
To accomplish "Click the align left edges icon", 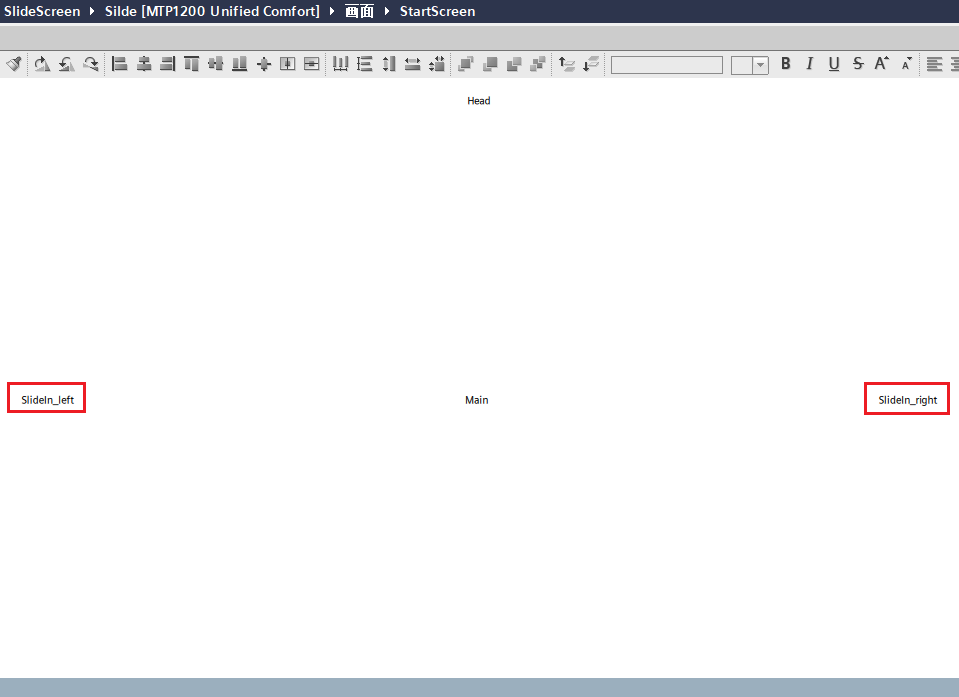I will click(120, 64).
